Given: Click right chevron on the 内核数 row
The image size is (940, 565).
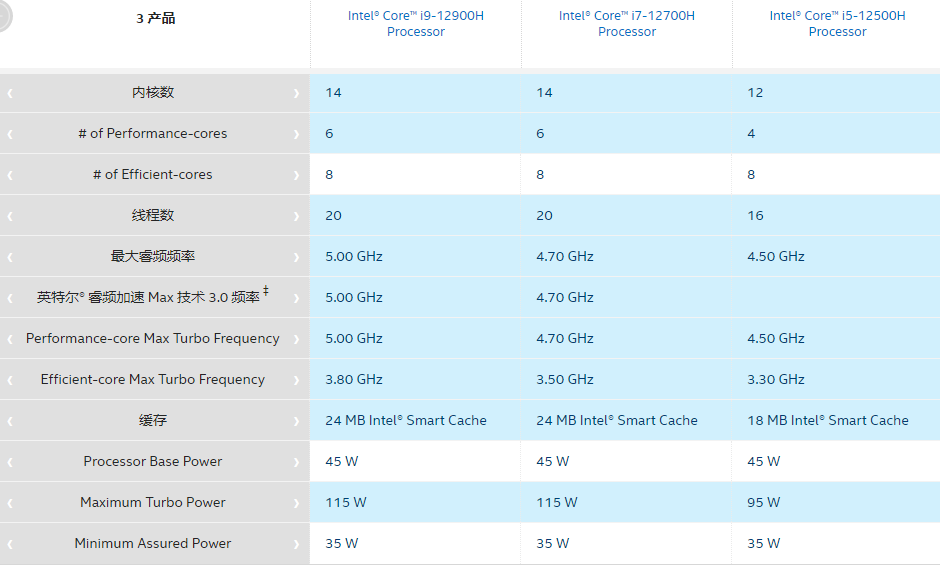Looking at the screenshot, I should (296, 93).
